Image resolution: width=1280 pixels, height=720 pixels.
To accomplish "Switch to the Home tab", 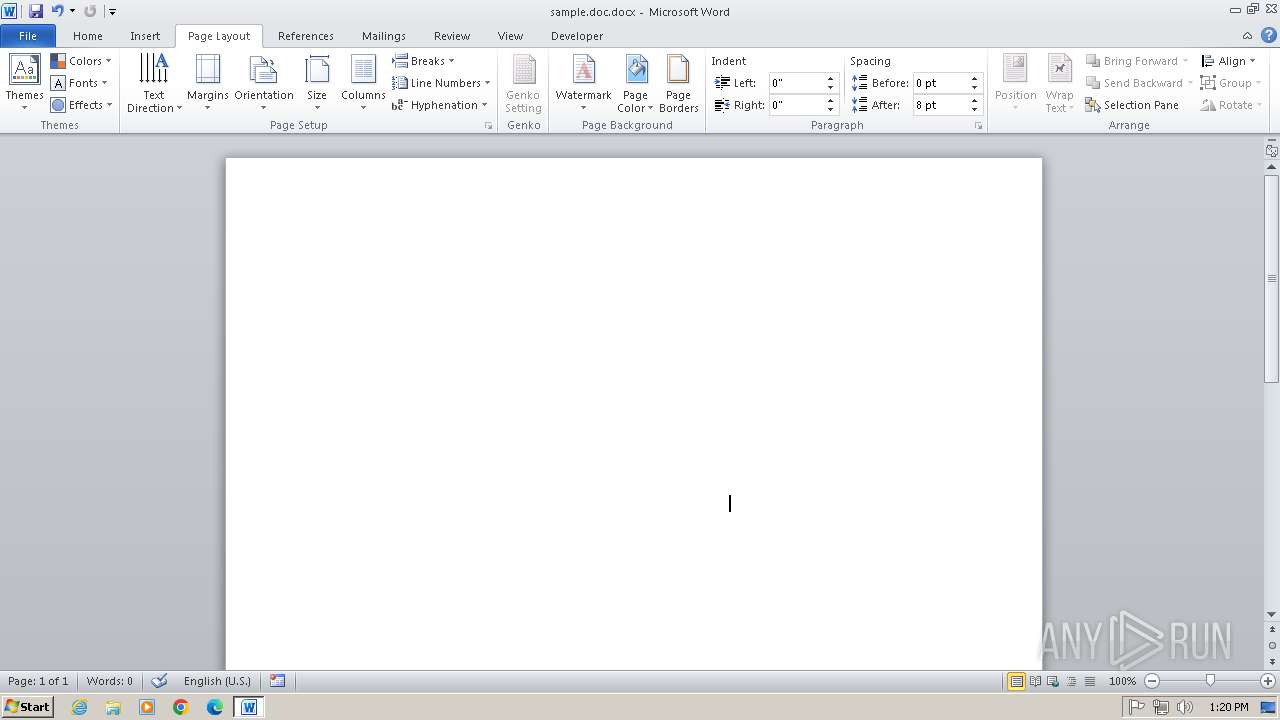I will click(x=88, y=36).
